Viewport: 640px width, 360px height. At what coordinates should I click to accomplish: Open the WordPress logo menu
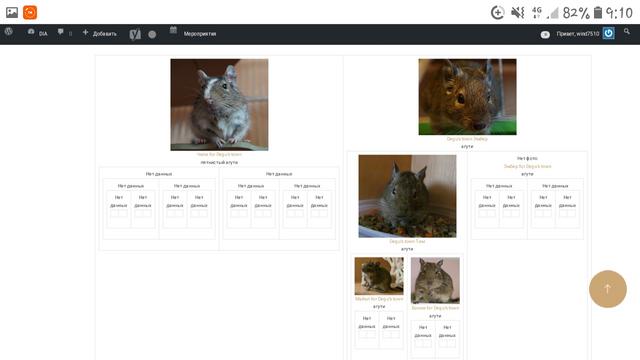[x=9, y=32]
